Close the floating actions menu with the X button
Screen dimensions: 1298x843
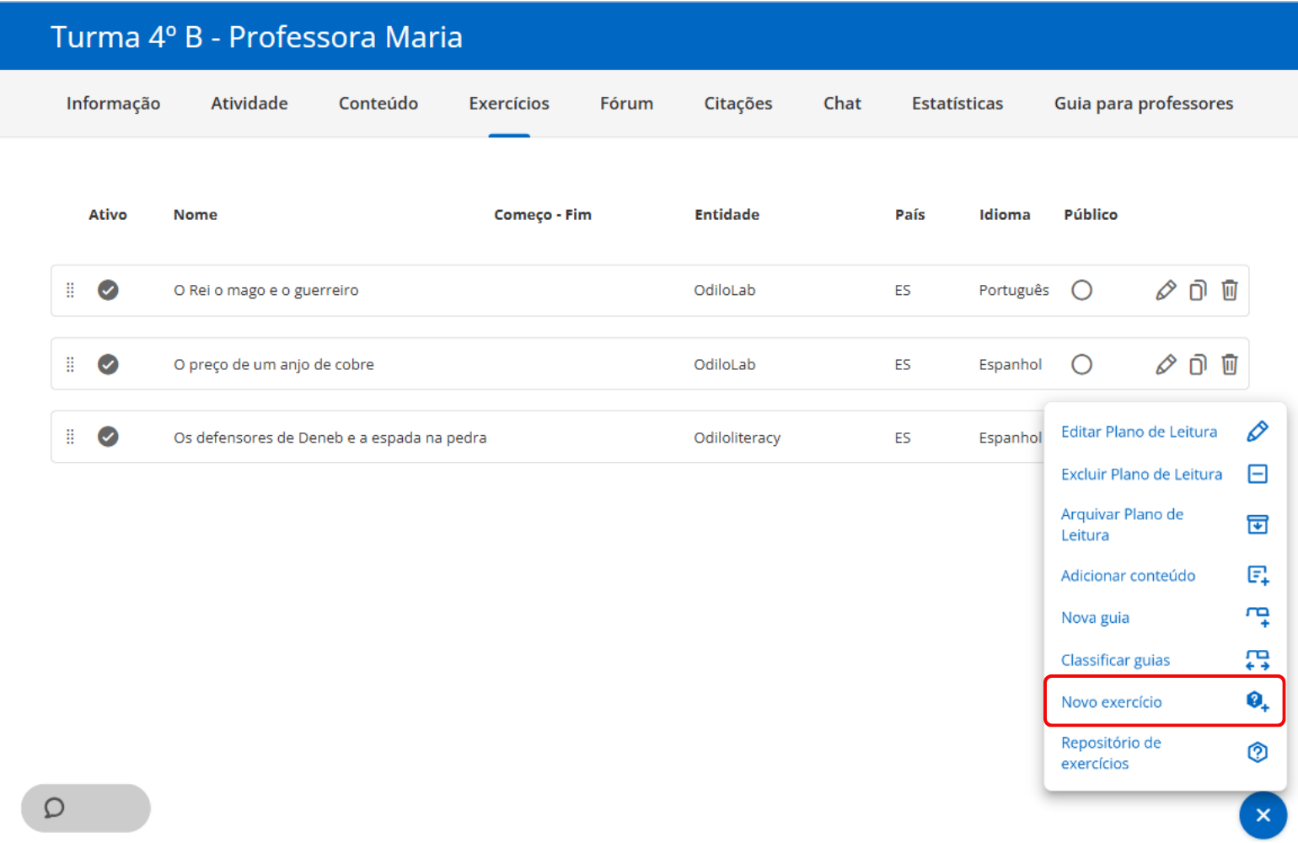[1263, 815]
